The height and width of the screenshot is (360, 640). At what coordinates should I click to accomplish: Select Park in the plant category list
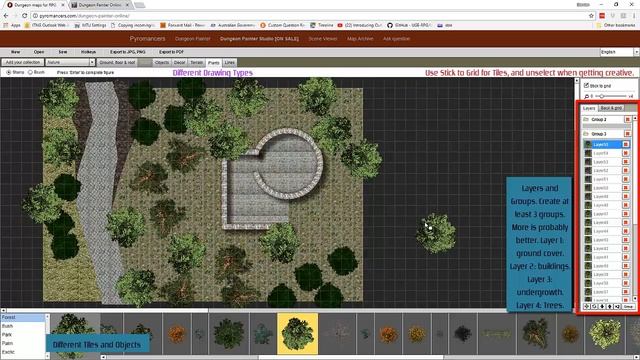22,335
